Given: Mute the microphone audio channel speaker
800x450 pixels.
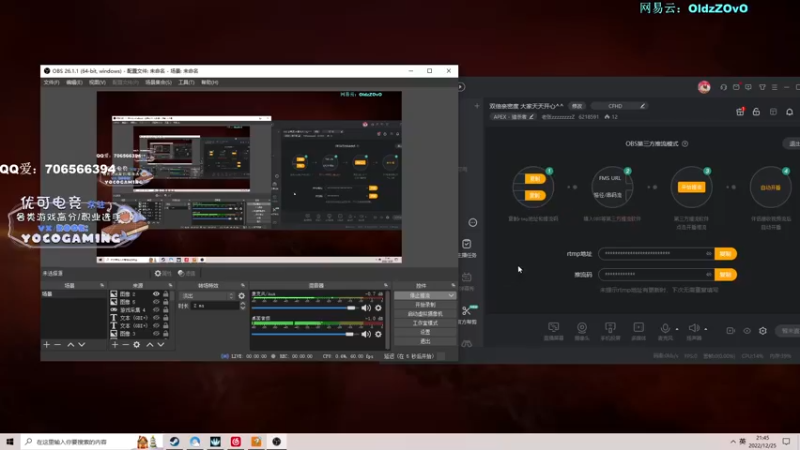Looking at the screenshot, I should click(x=366, y=308).
